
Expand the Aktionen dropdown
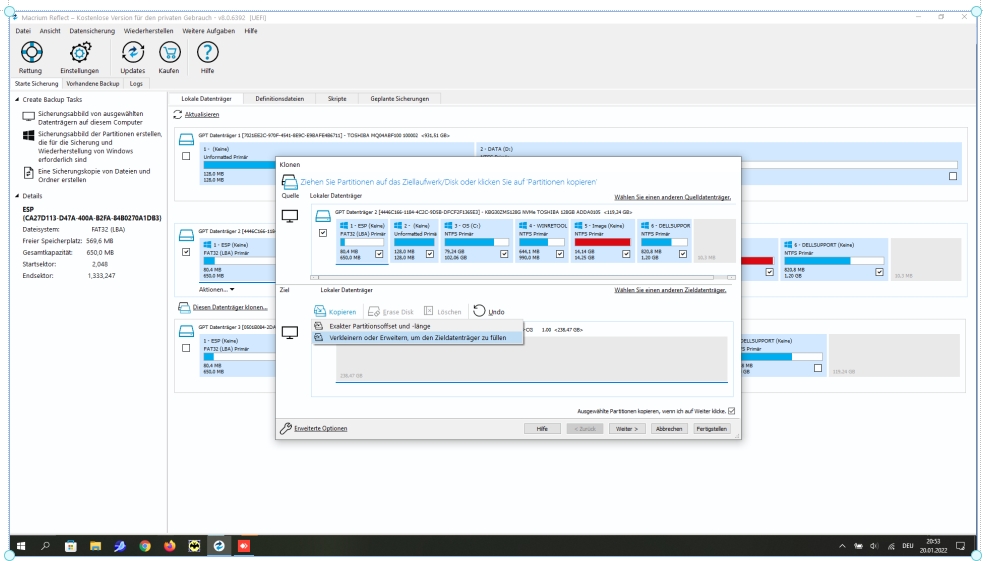[x=216, y=290]
